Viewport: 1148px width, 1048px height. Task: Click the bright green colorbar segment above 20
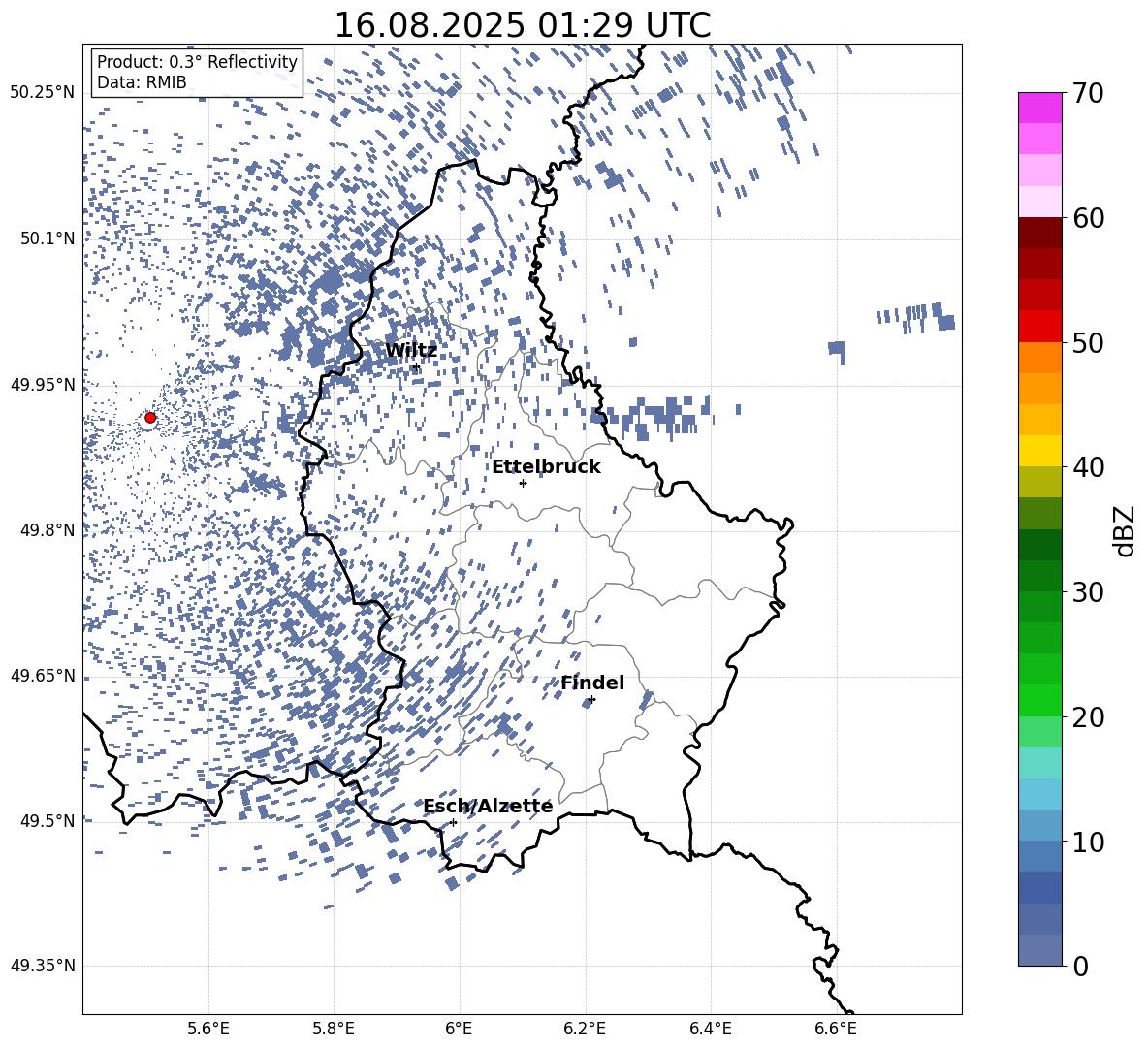1040,700
